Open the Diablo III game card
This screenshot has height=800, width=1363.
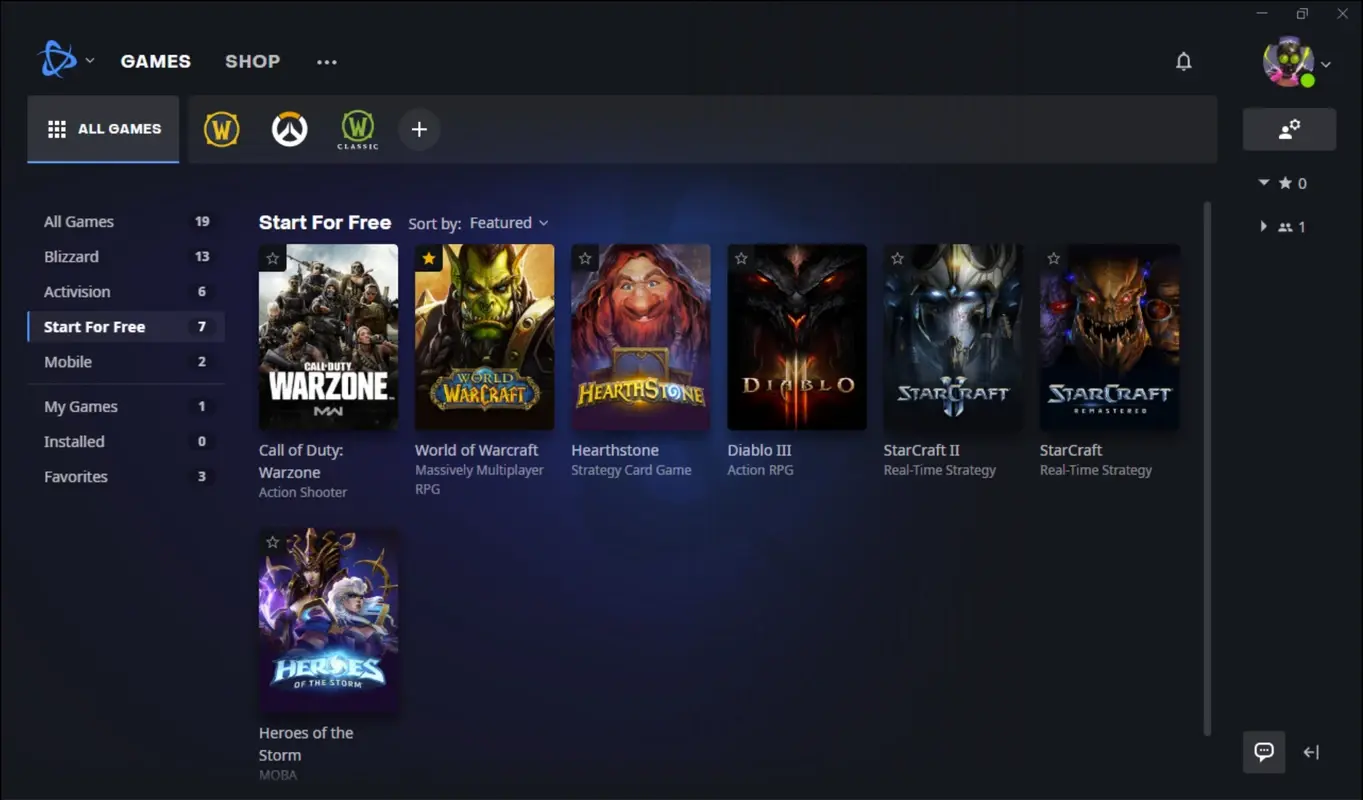(796, 336)
